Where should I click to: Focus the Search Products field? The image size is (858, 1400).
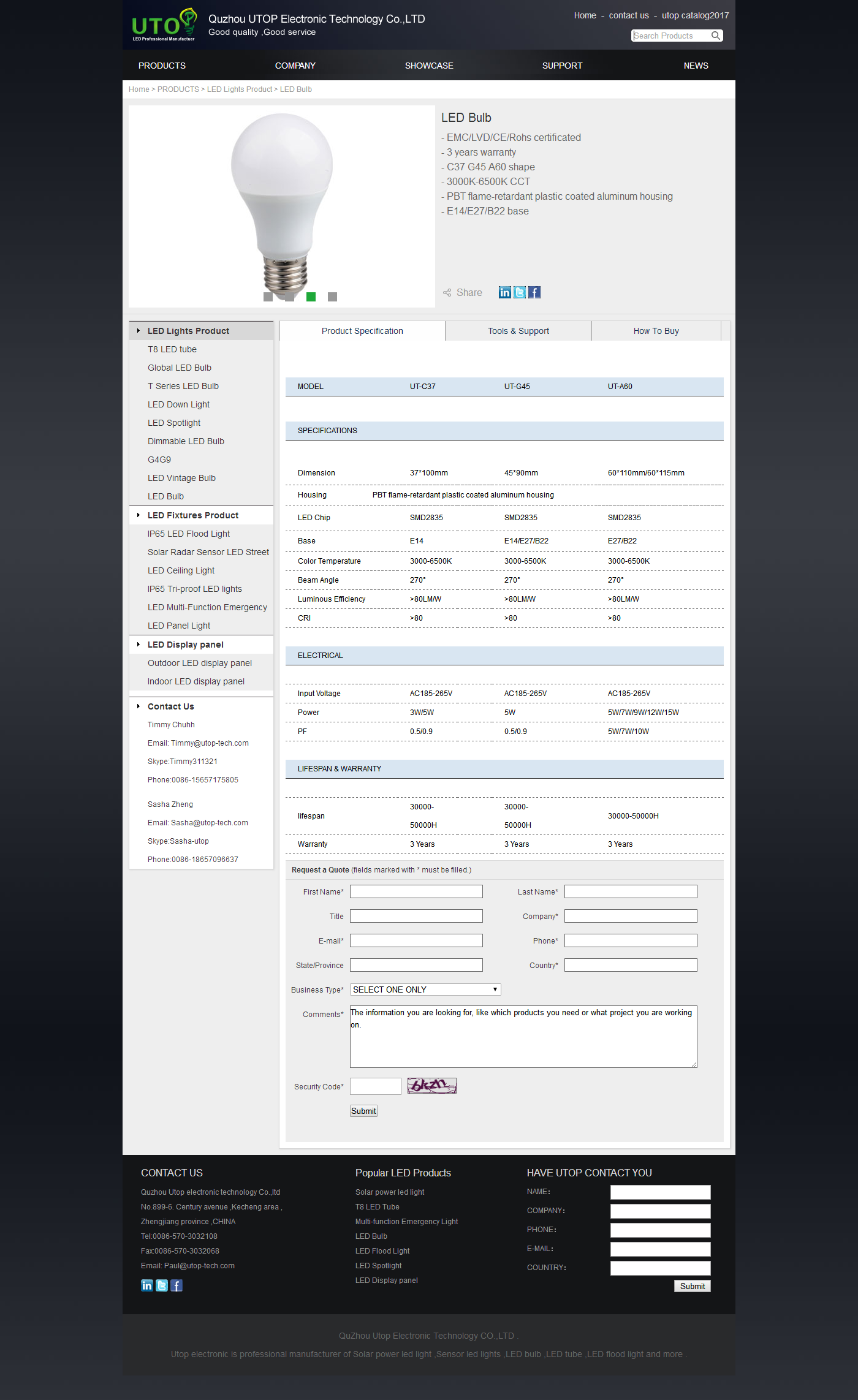pyautogui.click(x=671, y=36)
